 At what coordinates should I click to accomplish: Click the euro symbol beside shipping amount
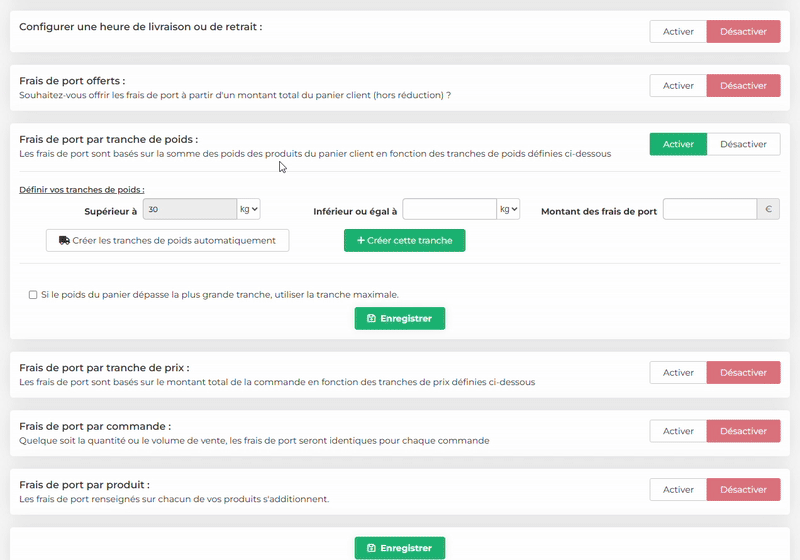click(x=768, y=210)
